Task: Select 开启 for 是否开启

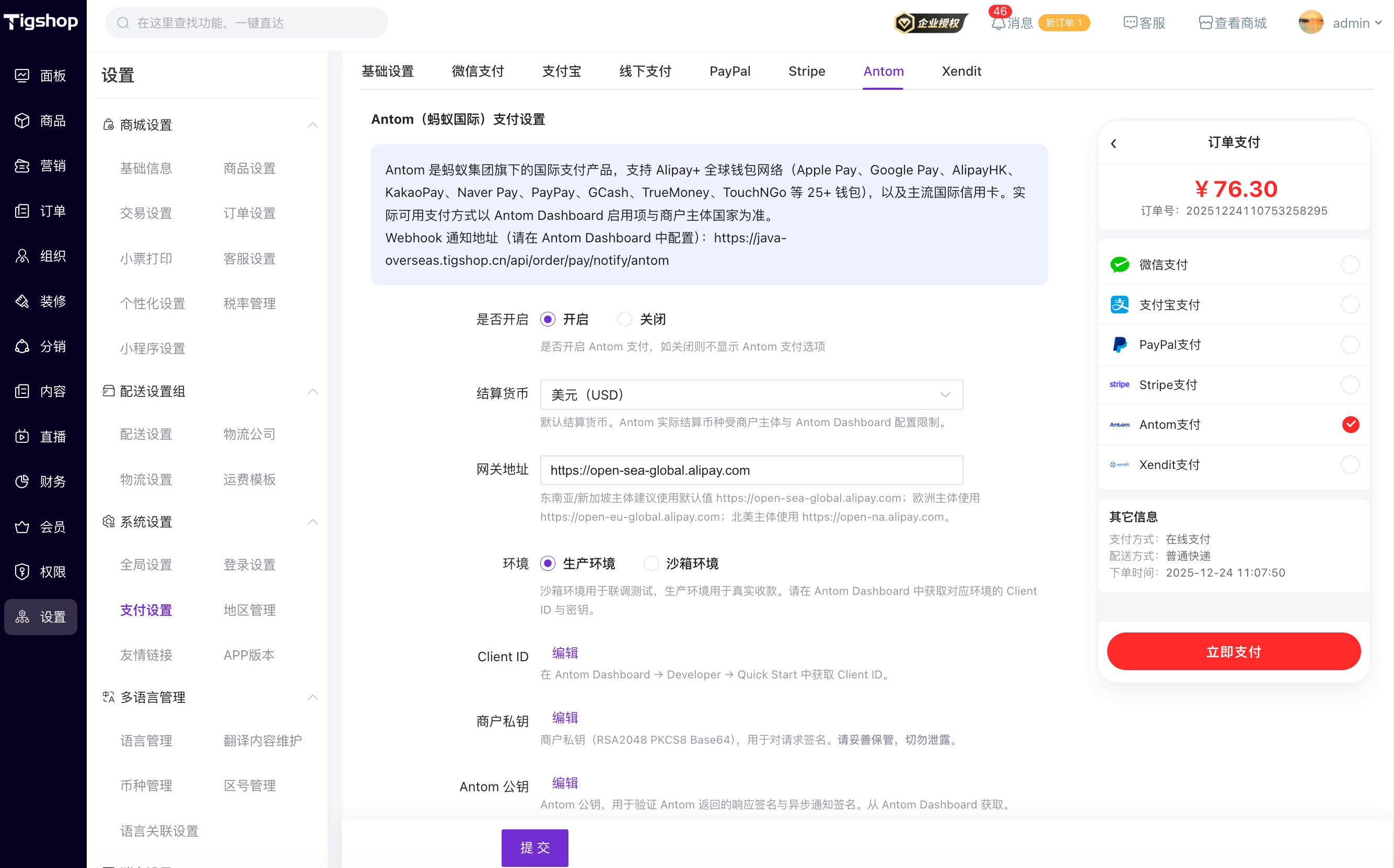Action: click(548, 319)
